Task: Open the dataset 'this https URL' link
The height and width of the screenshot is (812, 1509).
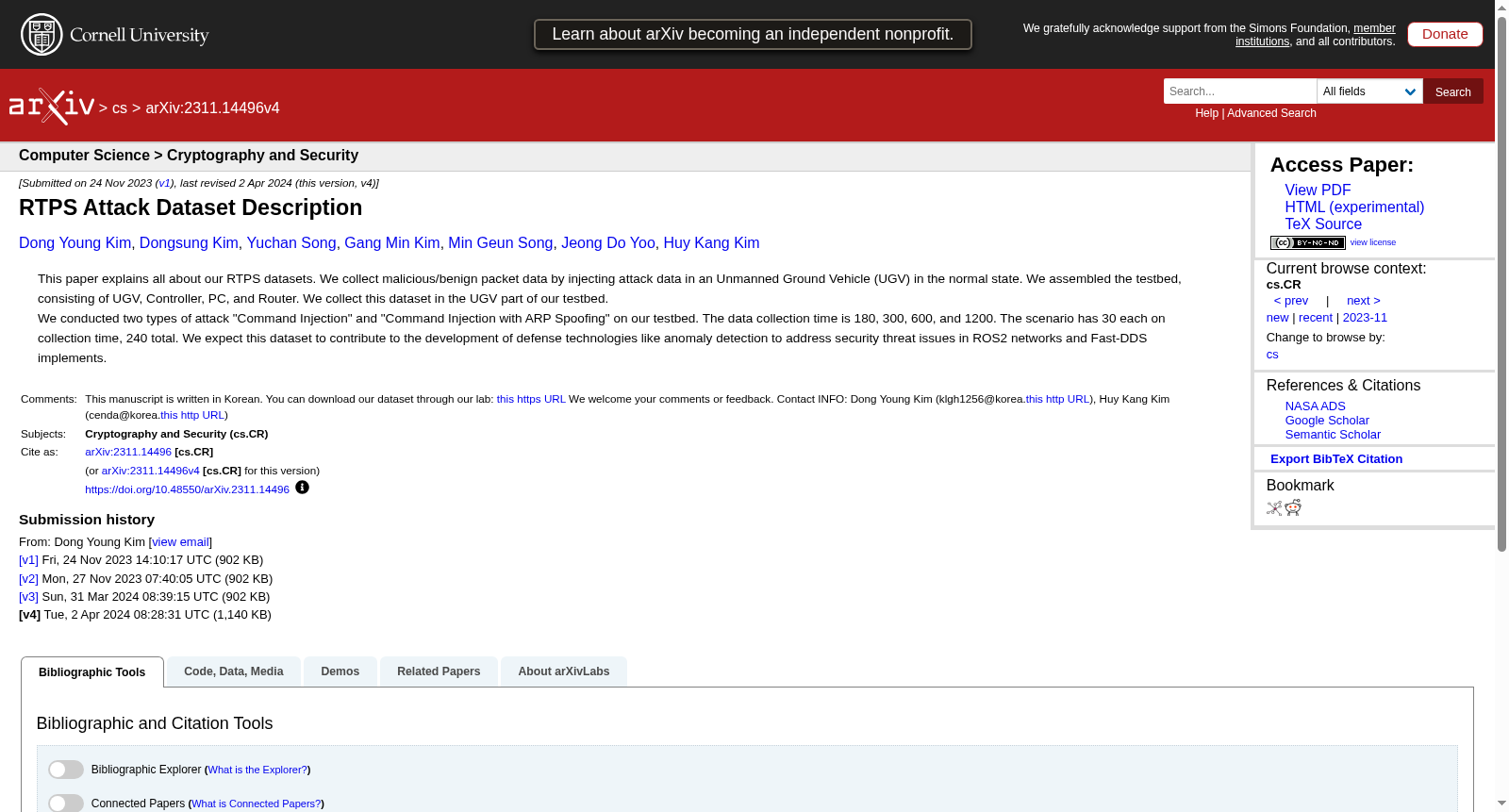Action: click(531, 399)
